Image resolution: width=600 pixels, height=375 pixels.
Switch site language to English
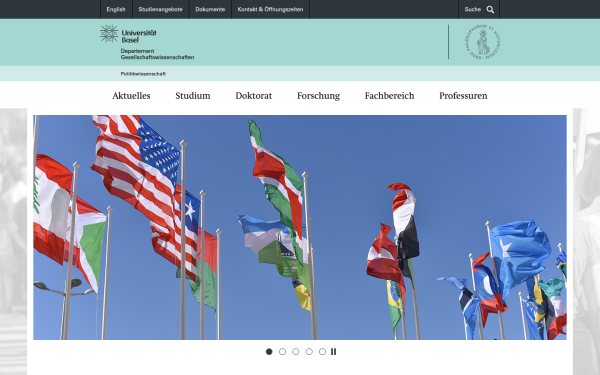116,10
